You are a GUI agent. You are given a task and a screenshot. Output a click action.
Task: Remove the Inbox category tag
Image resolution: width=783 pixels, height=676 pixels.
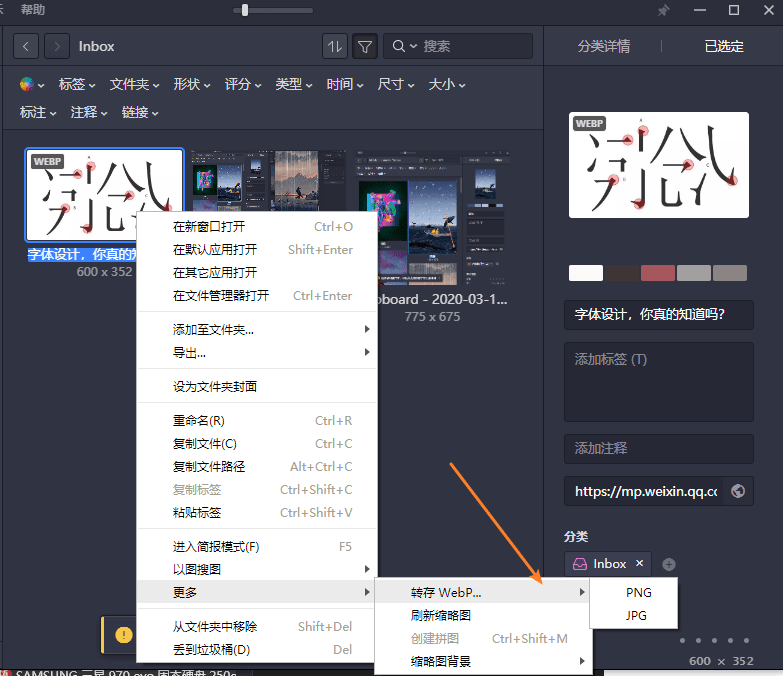[640, 563]
